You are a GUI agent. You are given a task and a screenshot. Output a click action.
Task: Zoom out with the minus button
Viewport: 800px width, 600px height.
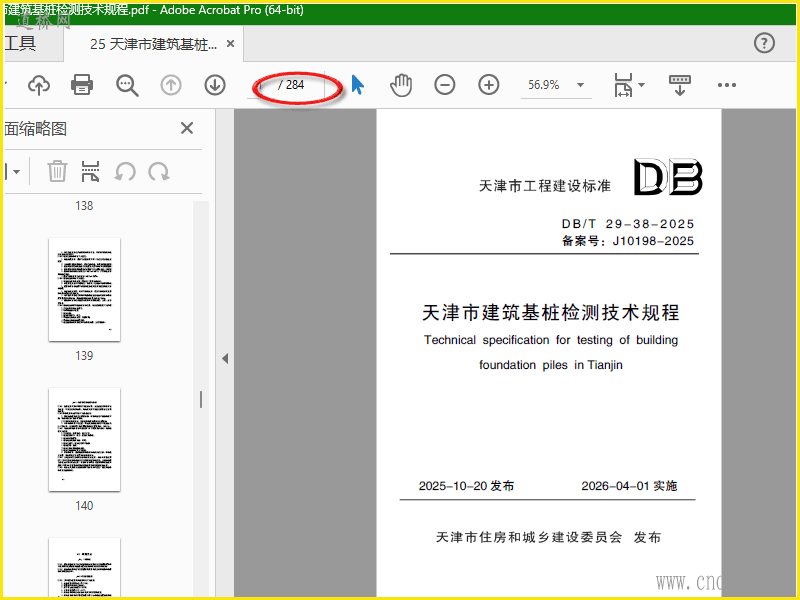coord(444,85)
